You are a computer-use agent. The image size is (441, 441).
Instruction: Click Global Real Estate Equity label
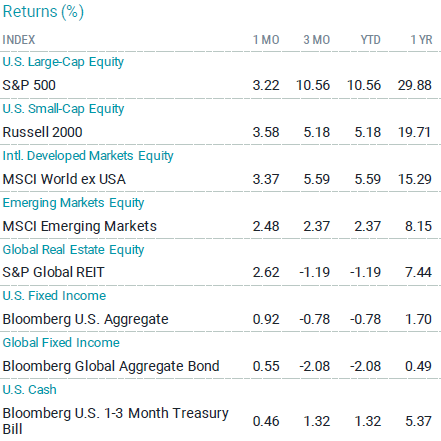[x=73, y=250]
